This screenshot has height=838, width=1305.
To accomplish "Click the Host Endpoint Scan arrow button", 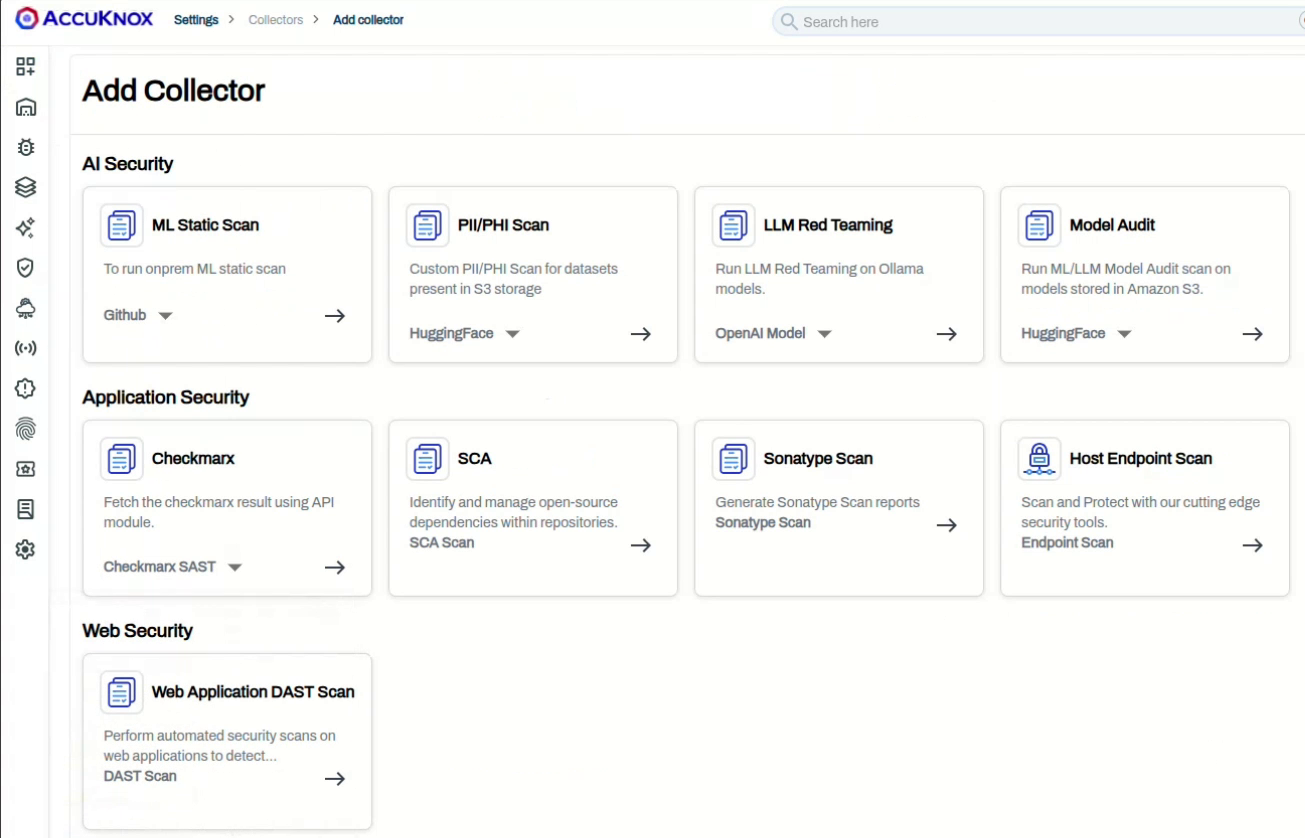I will pos(1253,545).
